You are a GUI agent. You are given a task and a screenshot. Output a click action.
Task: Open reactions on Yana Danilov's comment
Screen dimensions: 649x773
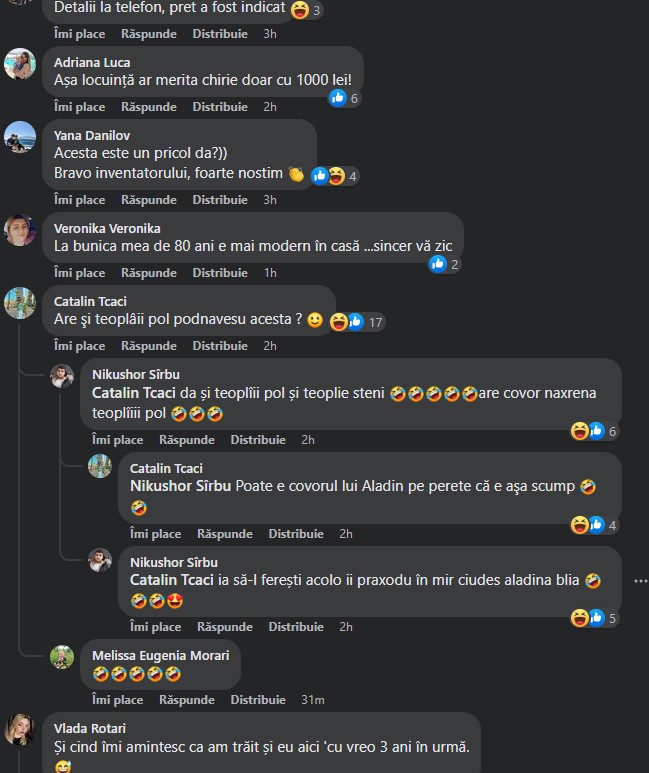(x=334, y=176)
